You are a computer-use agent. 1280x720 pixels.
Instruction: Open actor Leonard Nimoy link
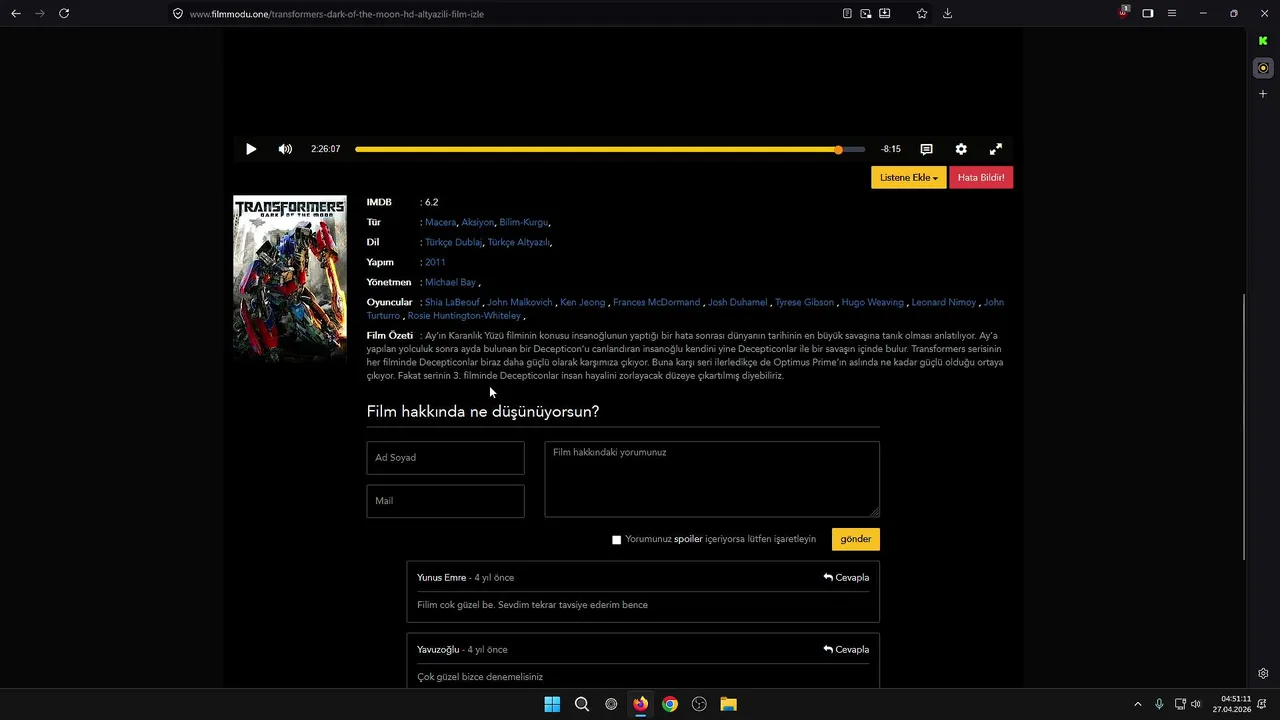point(943,302)
